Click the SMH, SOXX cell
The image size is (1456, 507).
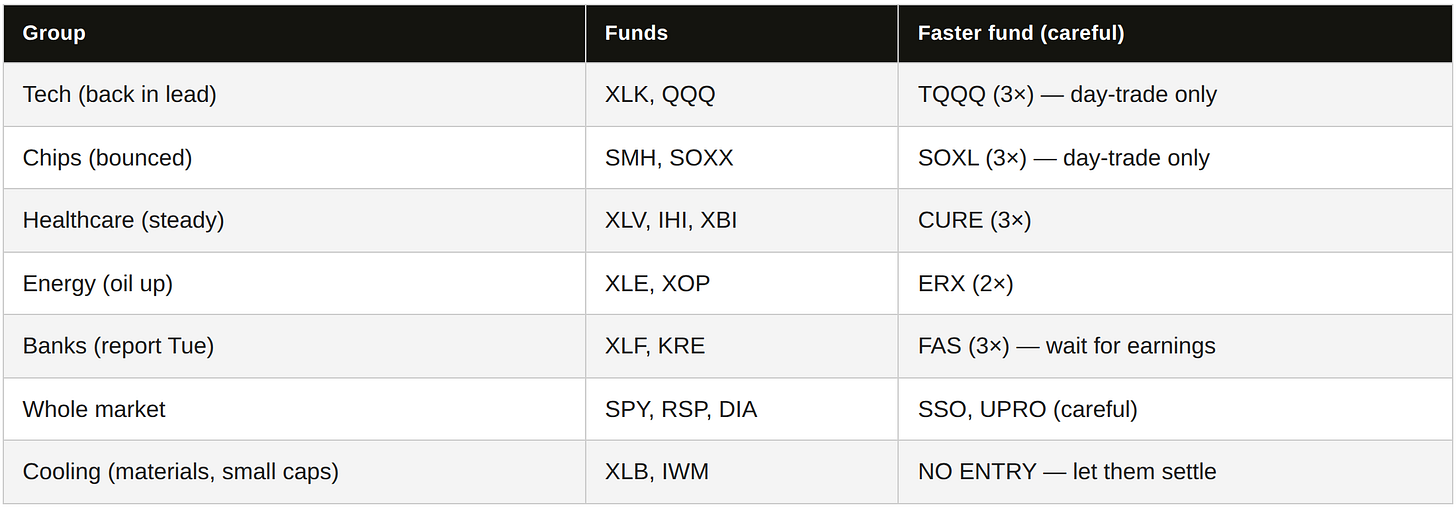point(742,158)
